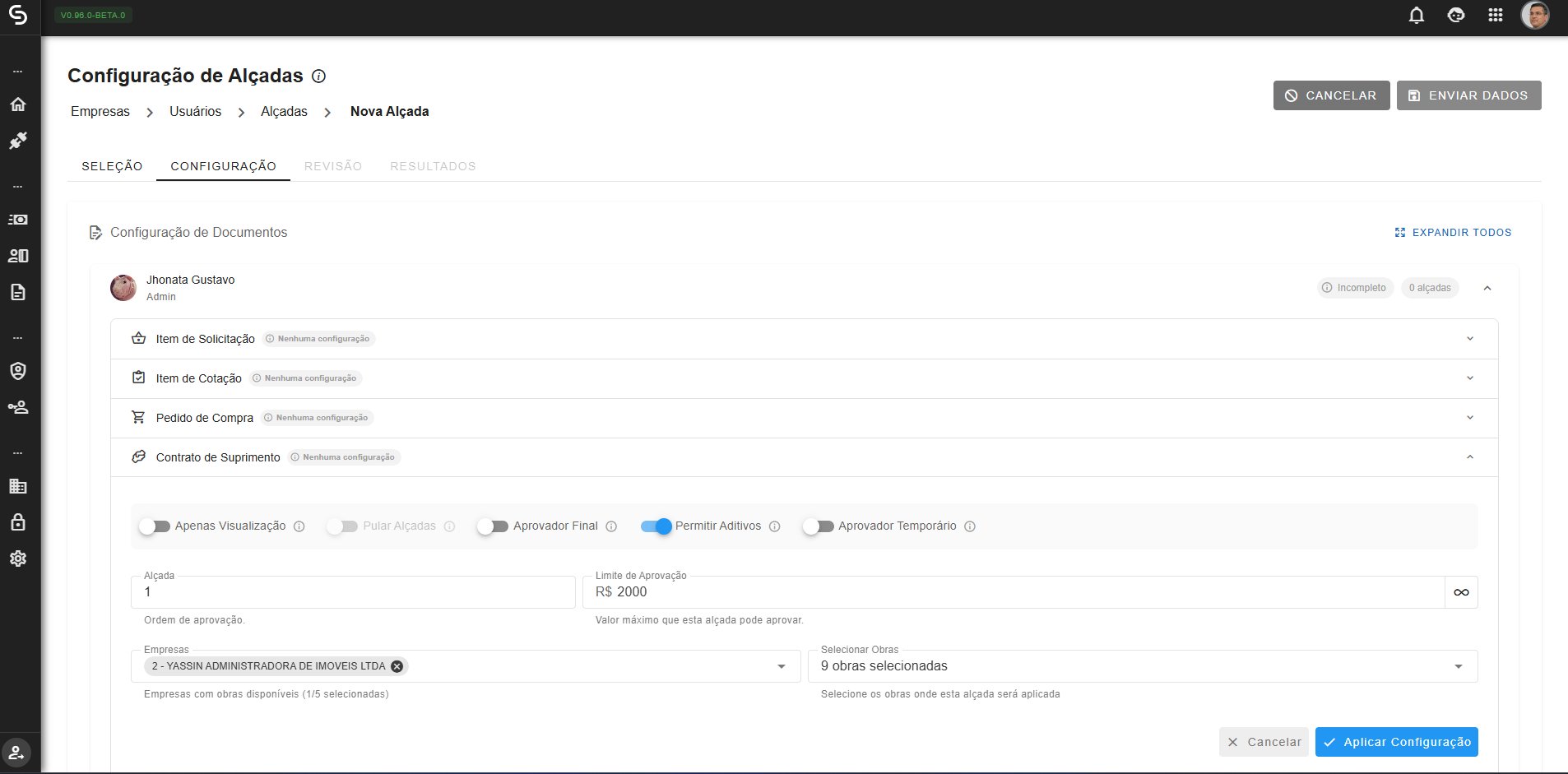Open the money/payments sidebar icon
This screenshot has width=1568, height=774.
pyautogui.click(x=17, y=220)
